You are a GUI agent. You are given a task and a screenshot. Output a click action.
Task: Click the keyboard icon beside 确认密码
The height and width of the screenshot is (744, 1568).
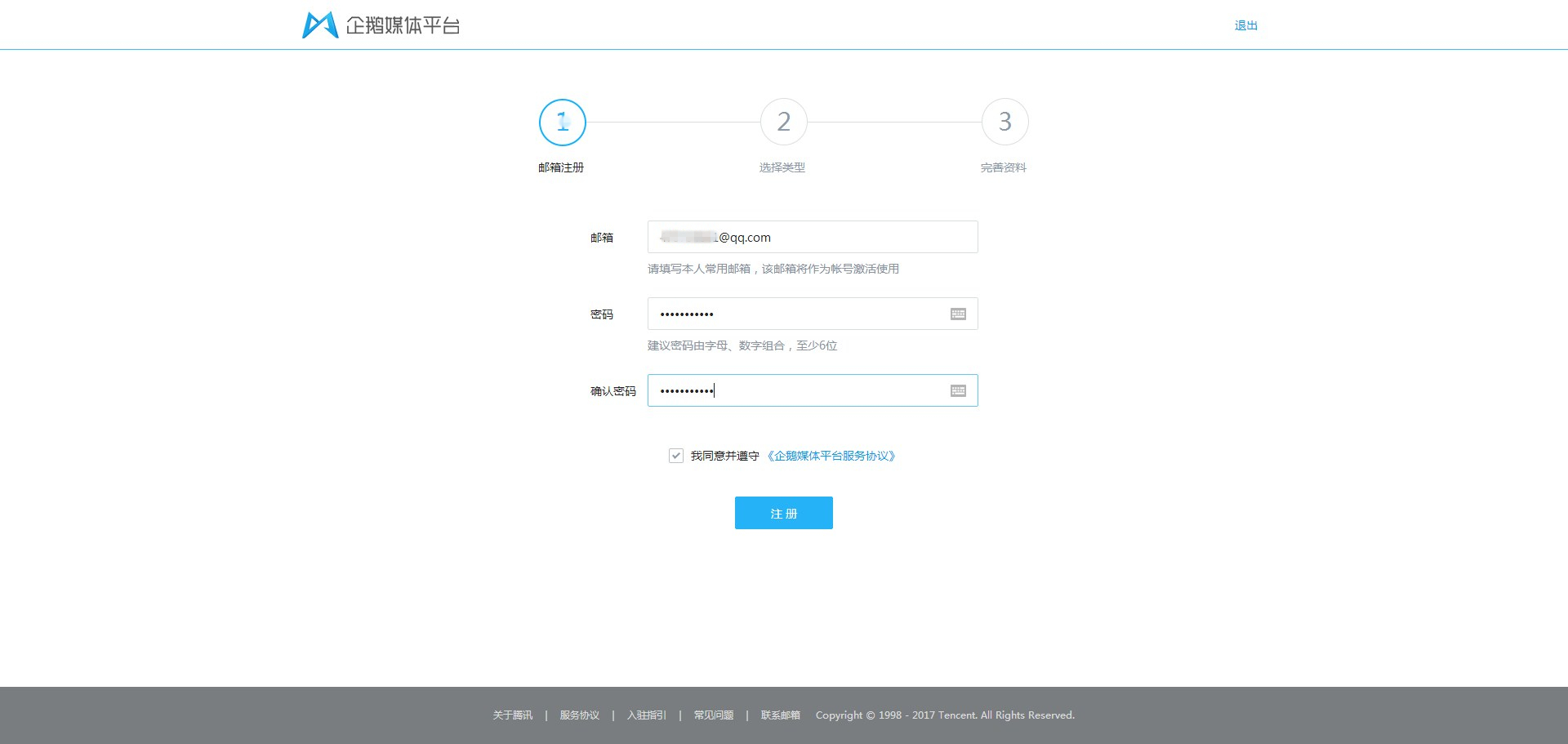[958, 390]
